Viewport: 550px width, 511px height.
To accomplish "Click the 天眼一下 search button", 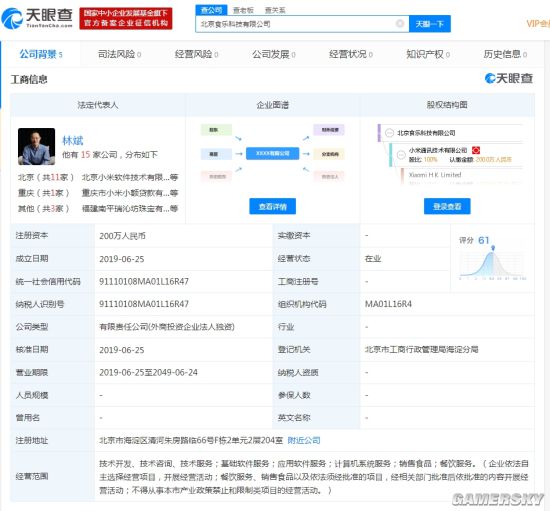I will click(x=430, y=24).
